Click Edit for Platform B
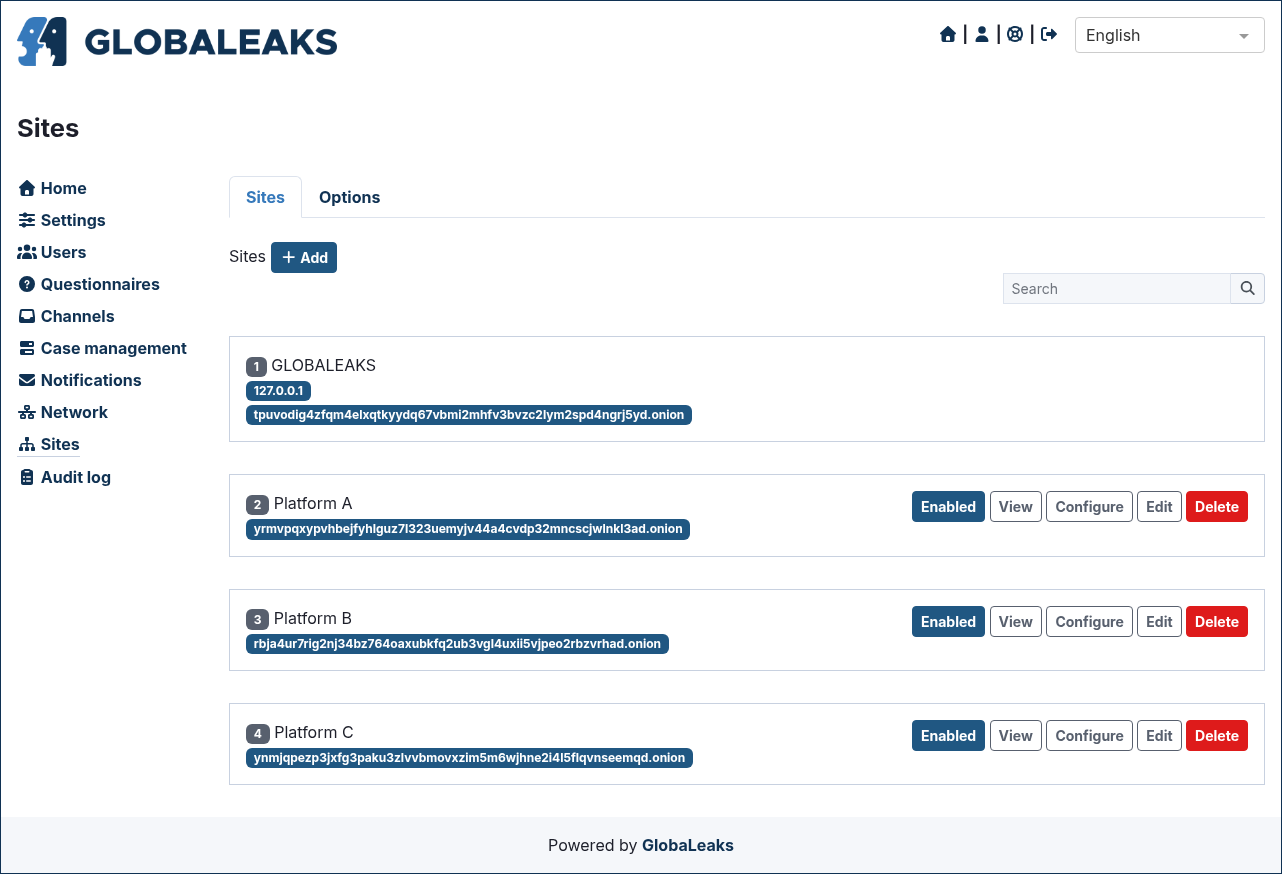This screenshot has width=1282, height=874. coord(1159,621)
